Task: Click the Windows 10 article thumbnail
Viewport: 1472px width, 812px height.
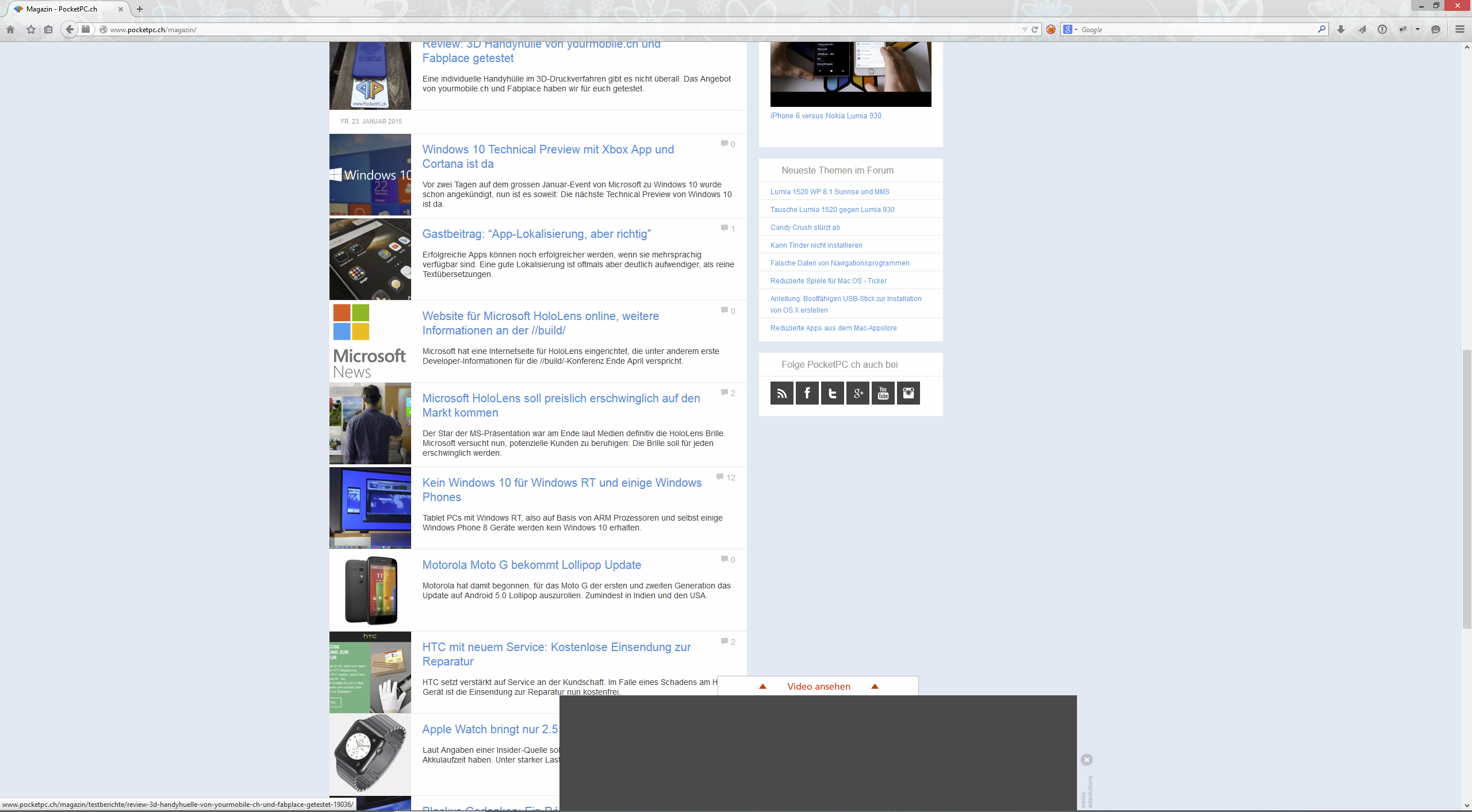Action: point(370,175)
